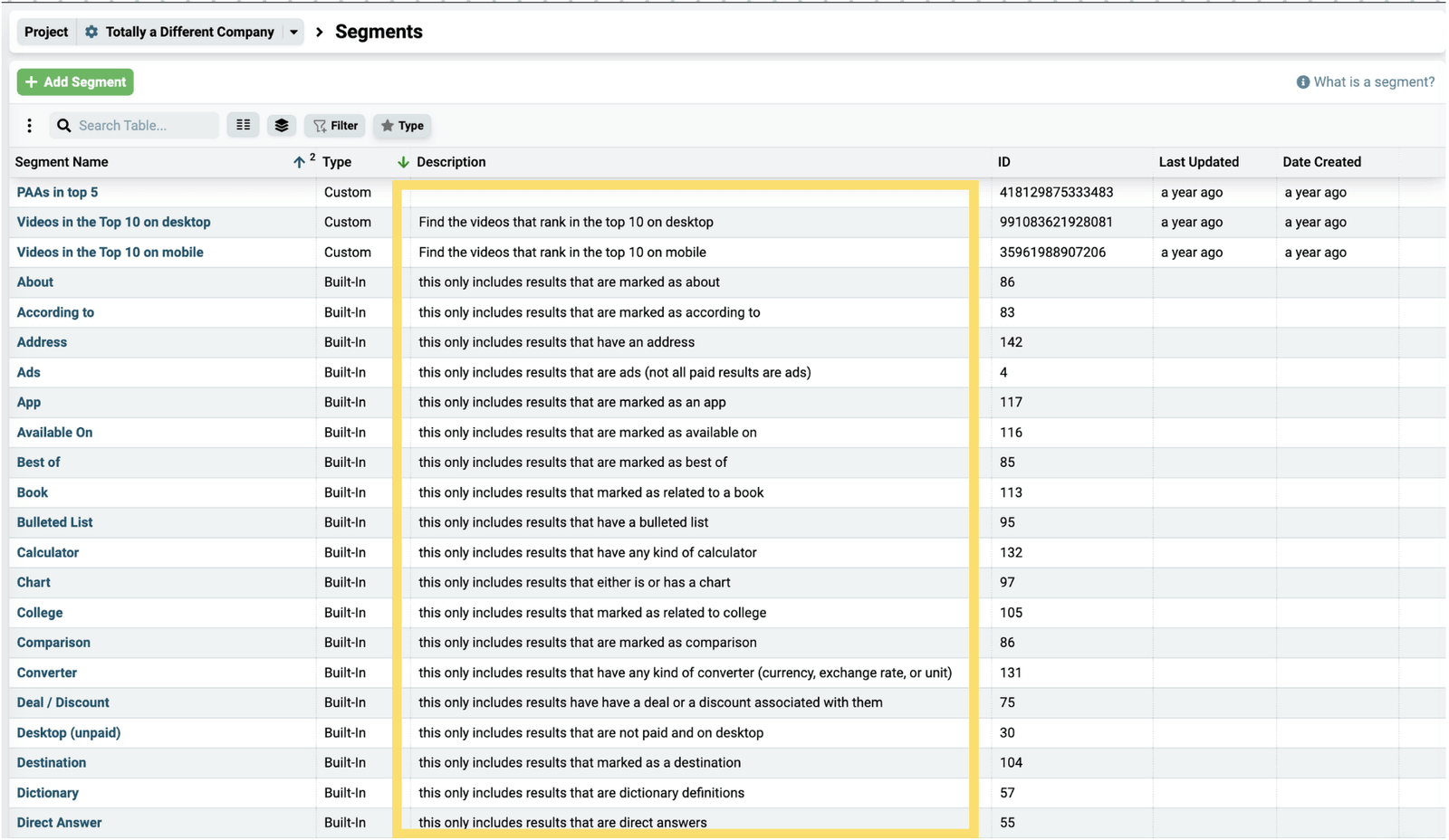Click the column layout icon
Screen dimensions: 1449x840
244,125
